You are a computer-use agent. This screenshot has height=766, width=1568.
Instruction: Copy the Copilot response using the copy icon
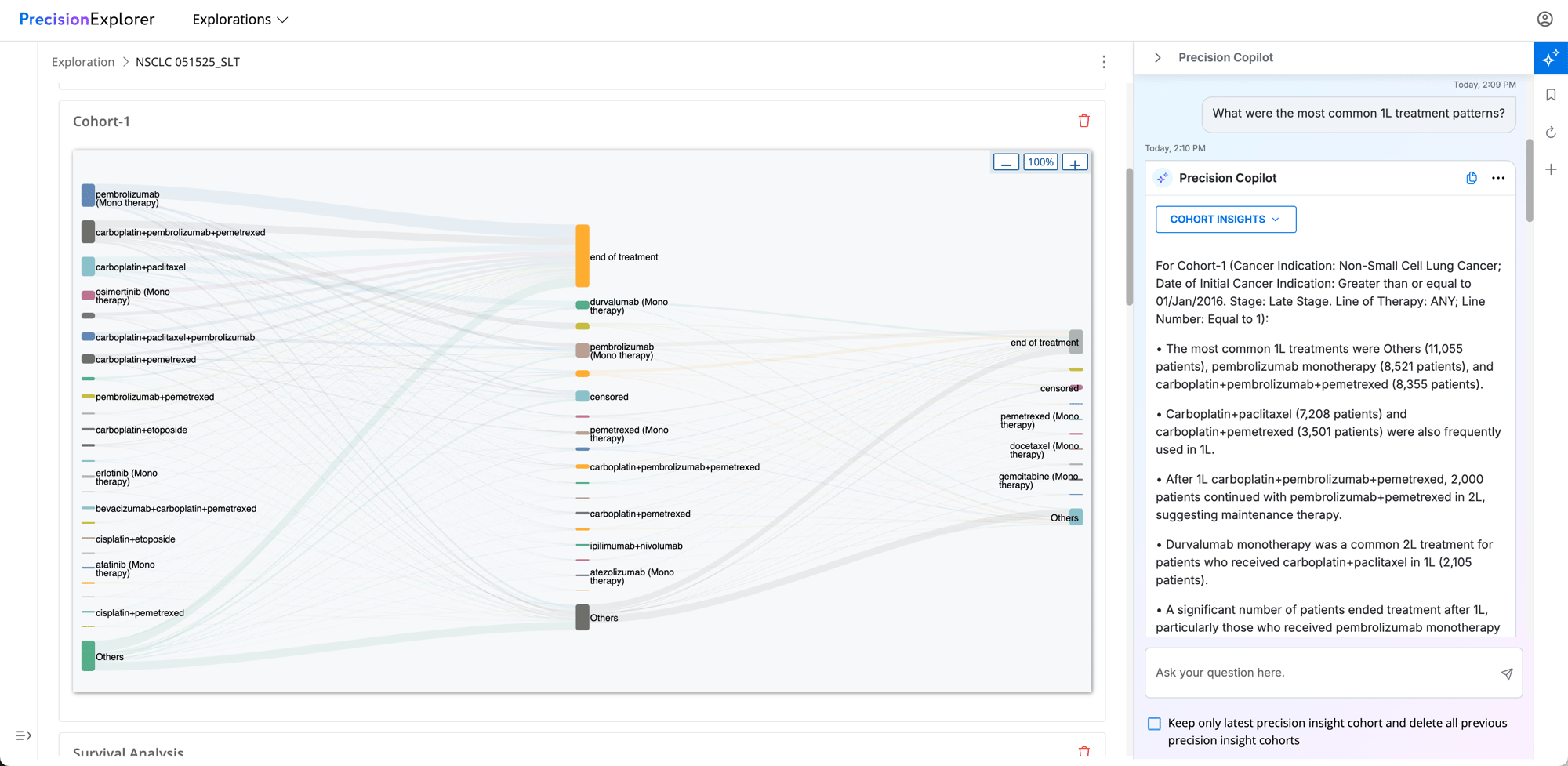pos(1471,178)
